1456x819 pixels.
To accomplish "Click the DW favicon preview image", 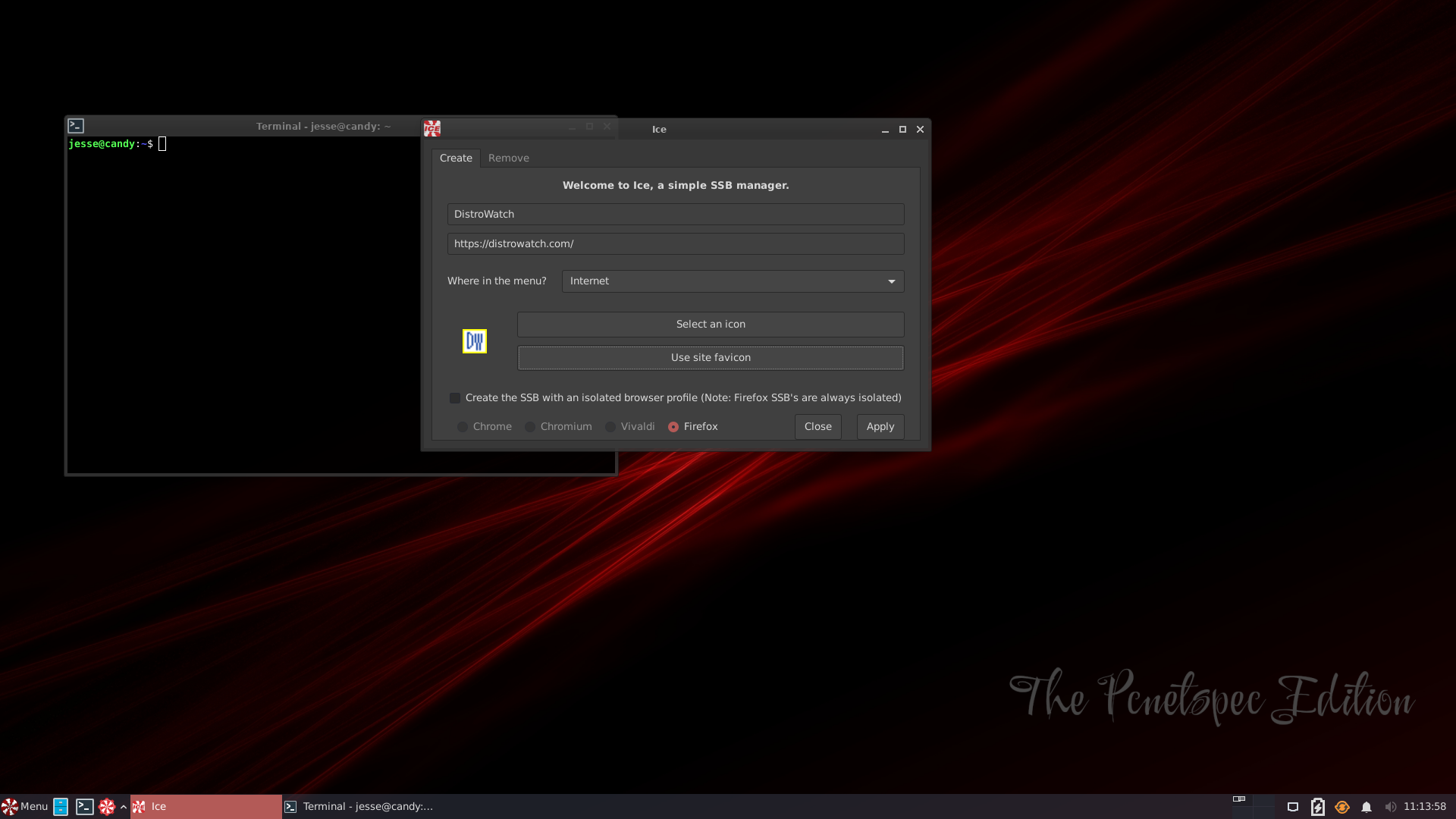I will point(475,341).
